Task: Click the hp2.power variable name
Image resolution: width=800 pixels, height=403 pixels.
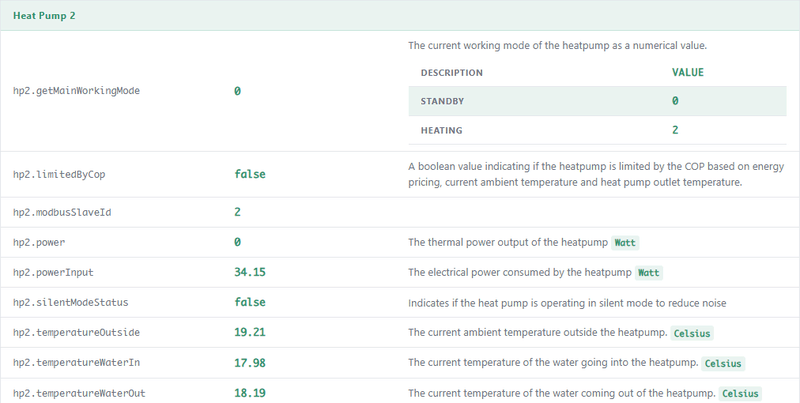Action: tap(39, 242)
